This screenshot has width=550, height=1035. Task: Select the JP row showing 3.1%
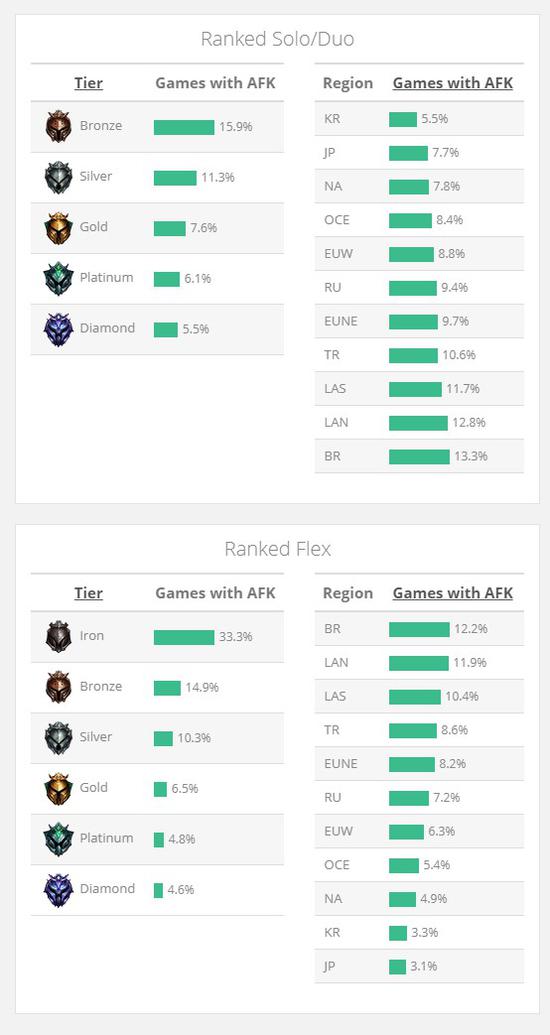[419, 966]
